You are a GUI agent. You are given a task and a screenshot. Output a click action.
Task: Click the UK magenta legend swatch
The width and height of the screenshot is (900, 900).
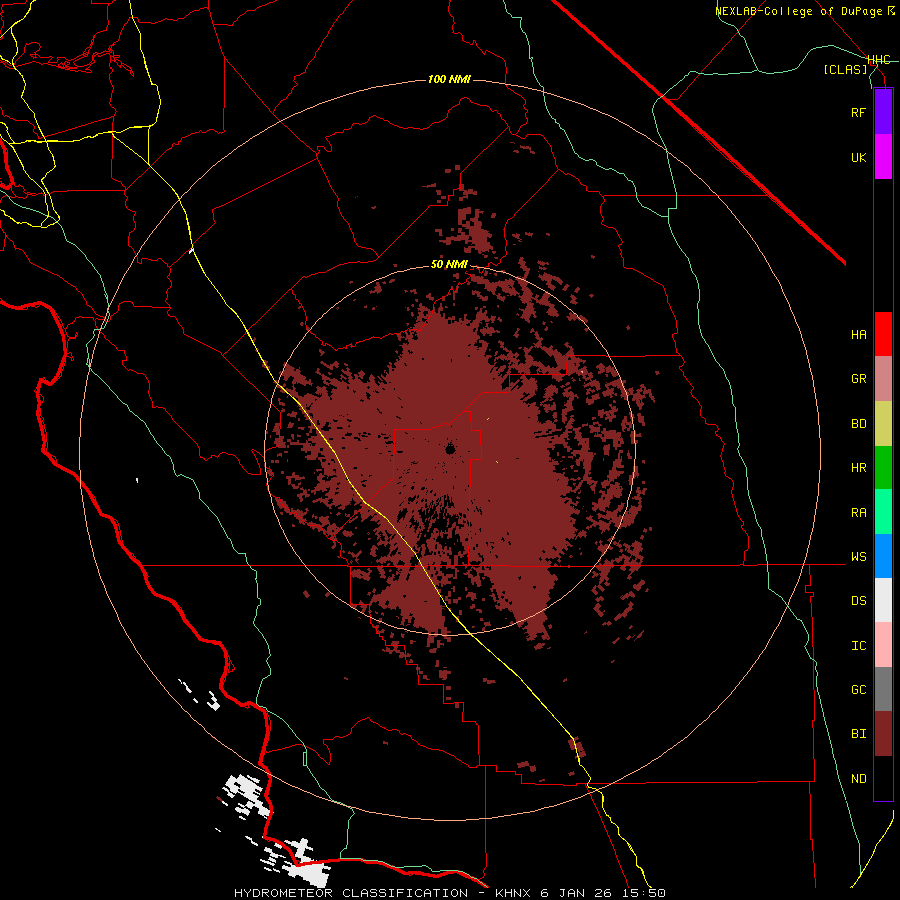[x=883, y=157]
